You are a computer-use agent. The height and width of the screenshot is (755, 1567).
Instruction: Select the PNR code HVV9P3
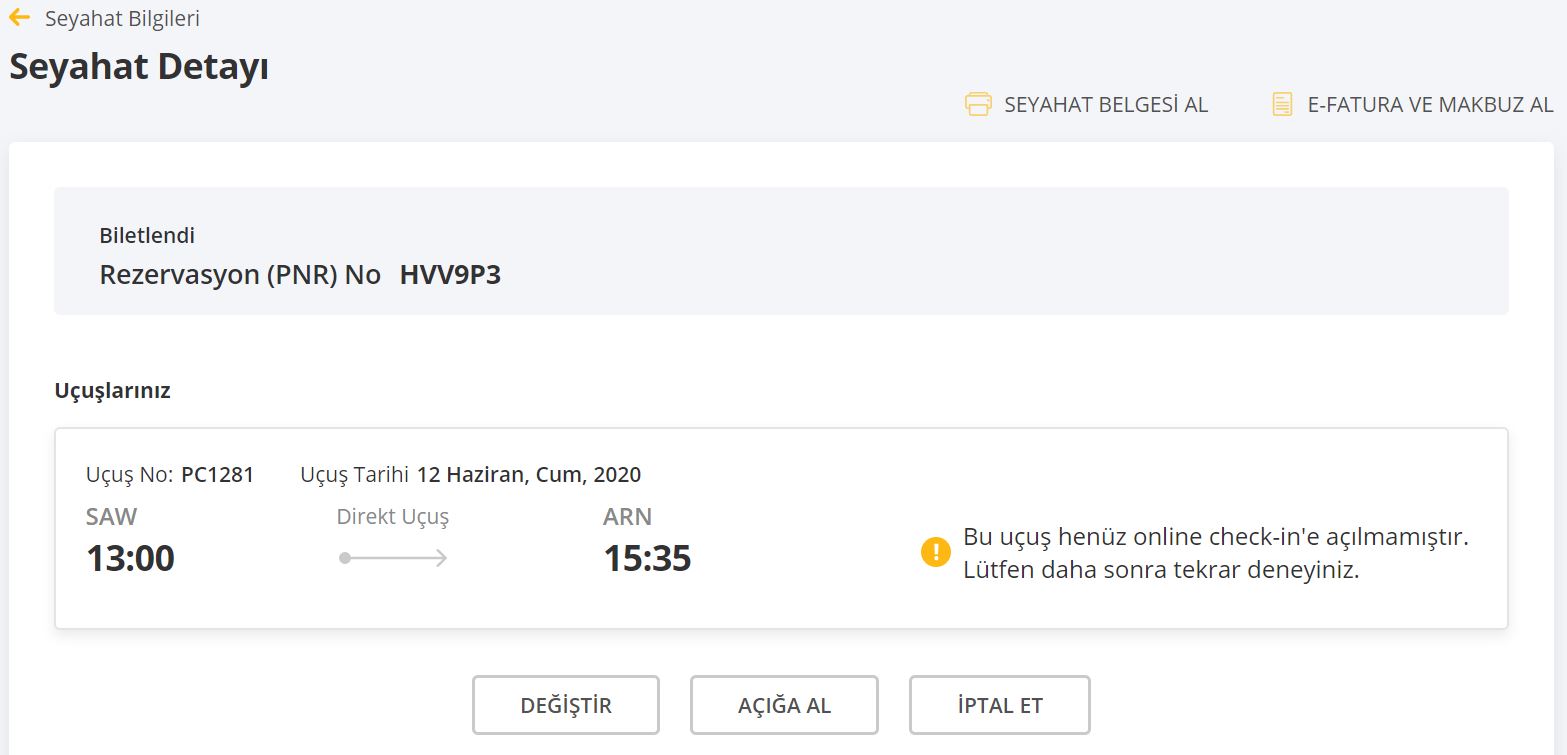(x=450, y=275)
